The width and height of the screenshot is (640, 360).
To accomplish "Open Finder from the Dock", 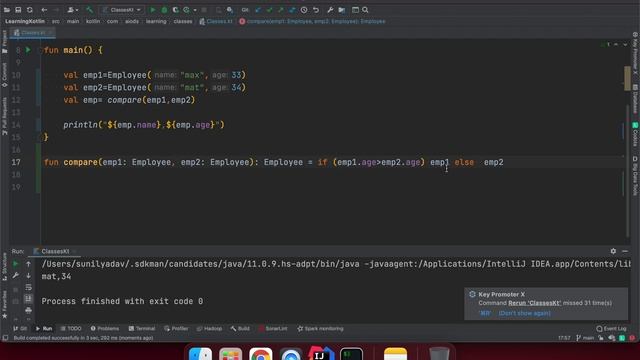I will (200, 354).
